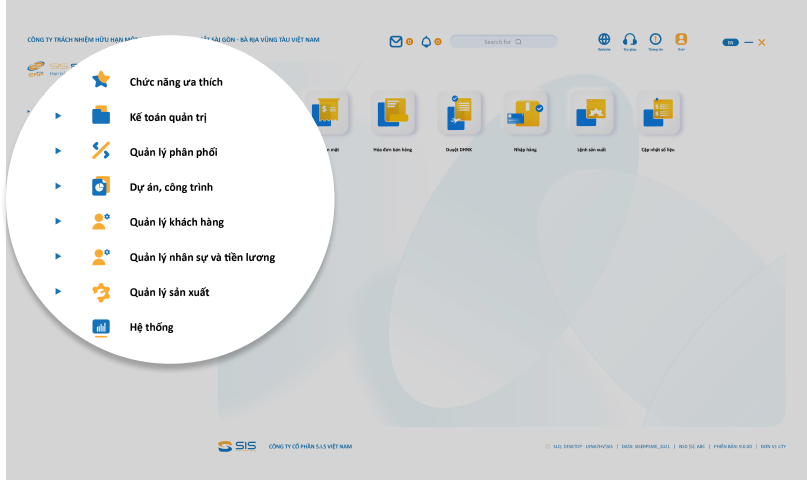Expand the Dự án, công trình arrow
807x481 pixels.
[59, 186]
